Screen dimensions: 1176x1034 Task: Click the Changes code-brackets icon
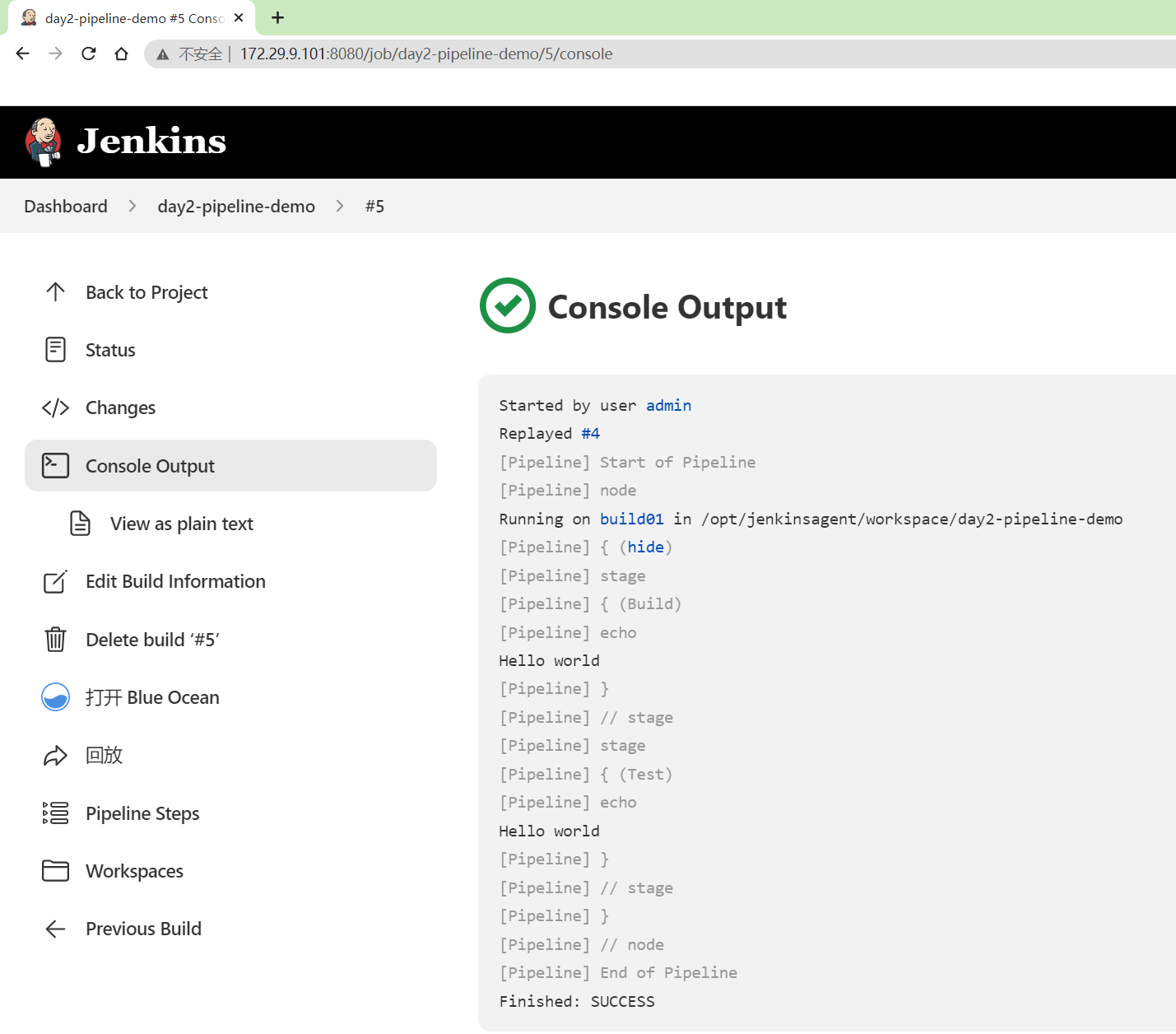[55, 408]
